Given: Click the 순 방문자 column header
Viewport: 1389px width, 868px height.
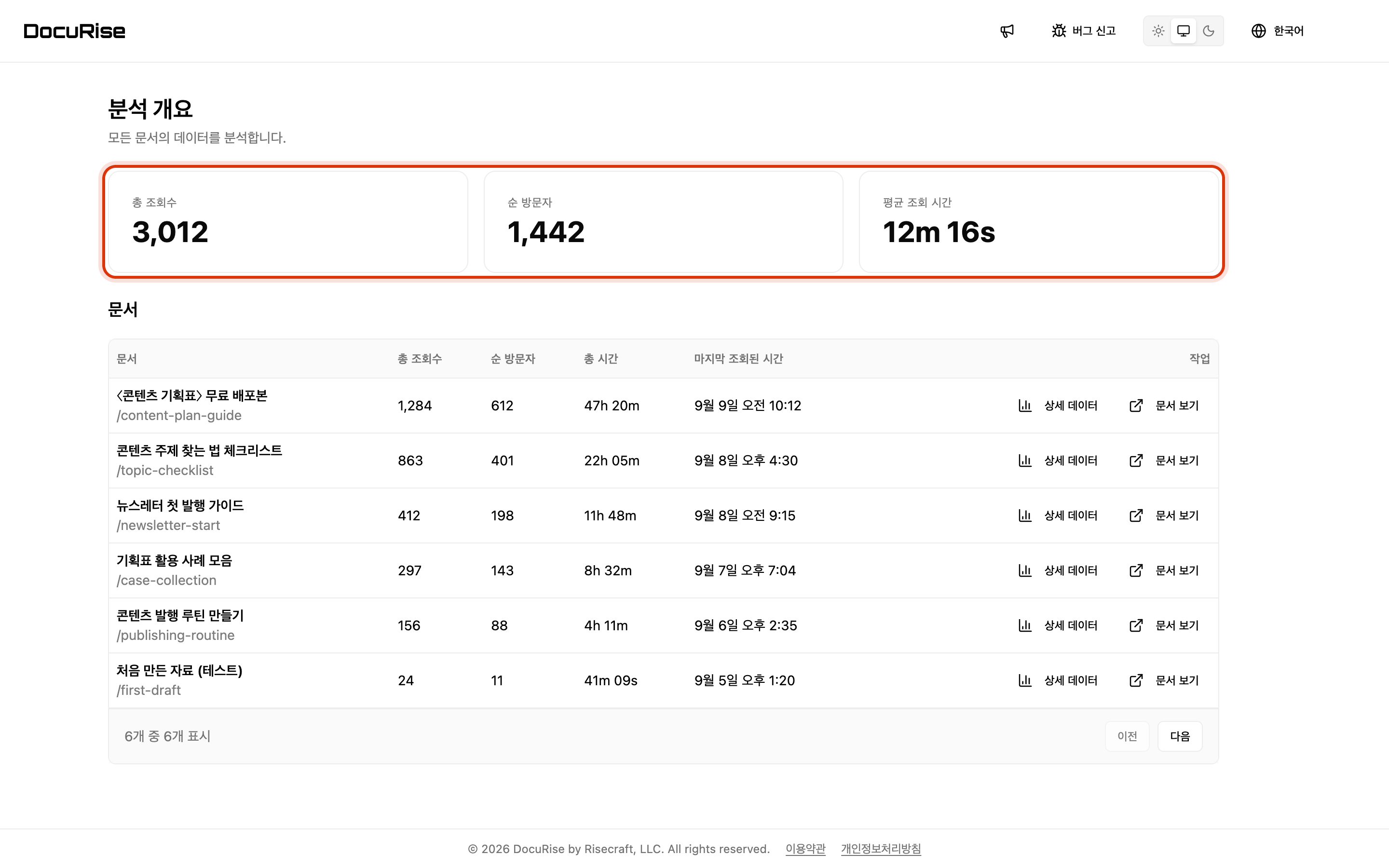Looking at the screenshot, I should coord(513,359).
